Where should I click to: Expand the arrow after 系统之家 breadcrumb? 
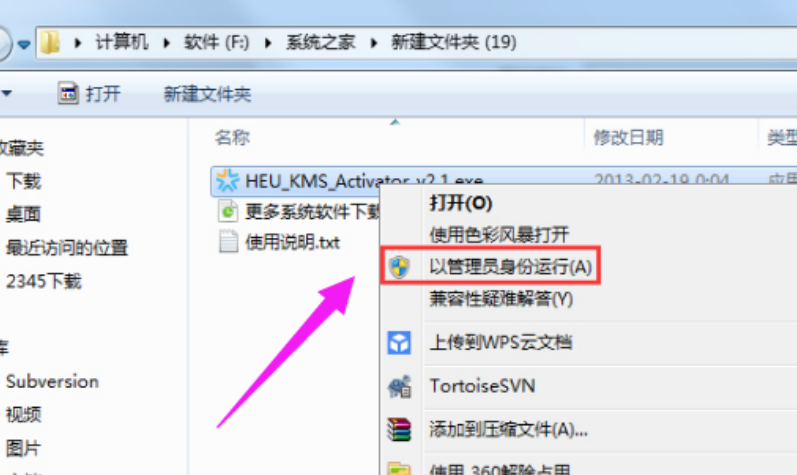374,43
